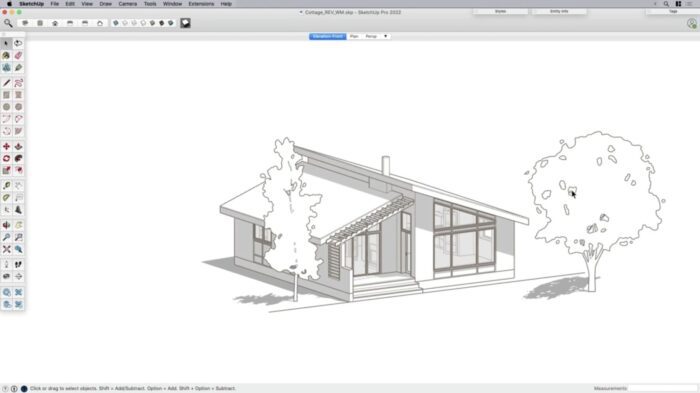Open the Search magnifier in the toolbar

coord(8,23)
